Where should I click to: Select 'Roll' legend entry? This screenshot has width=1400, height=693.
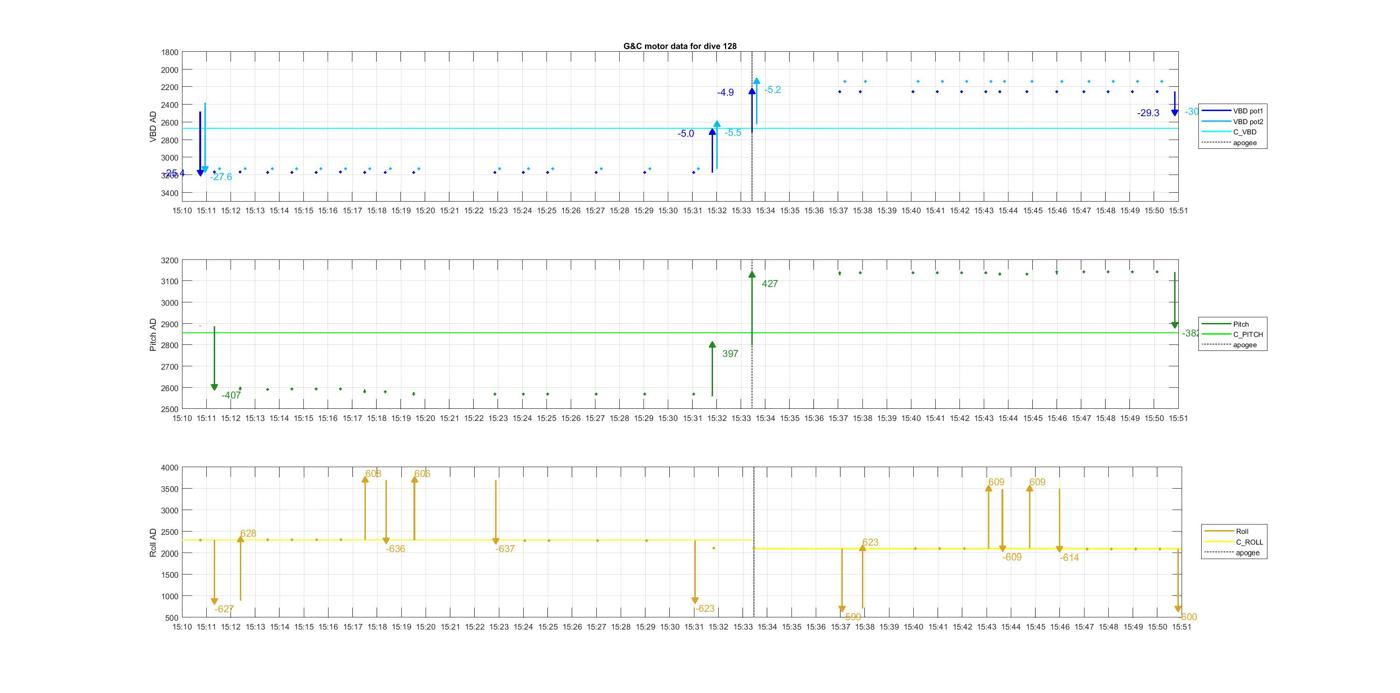[1243, 531]
